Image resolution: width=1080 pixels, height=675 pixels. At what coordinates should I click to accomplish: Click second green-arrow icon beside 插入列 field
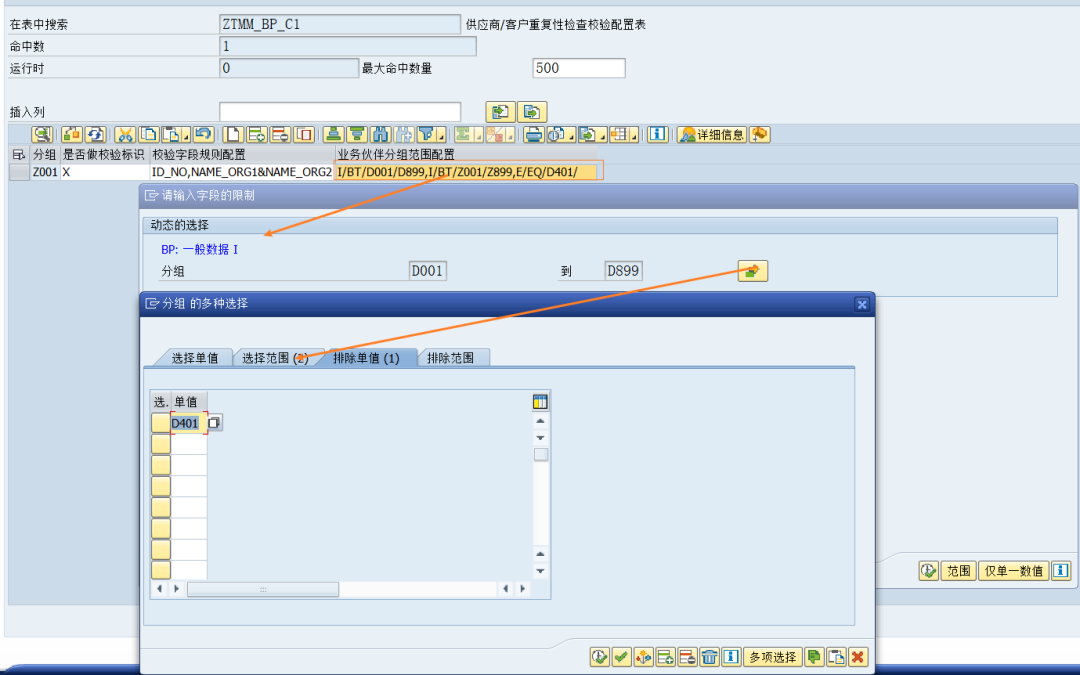tap(532, 112)
